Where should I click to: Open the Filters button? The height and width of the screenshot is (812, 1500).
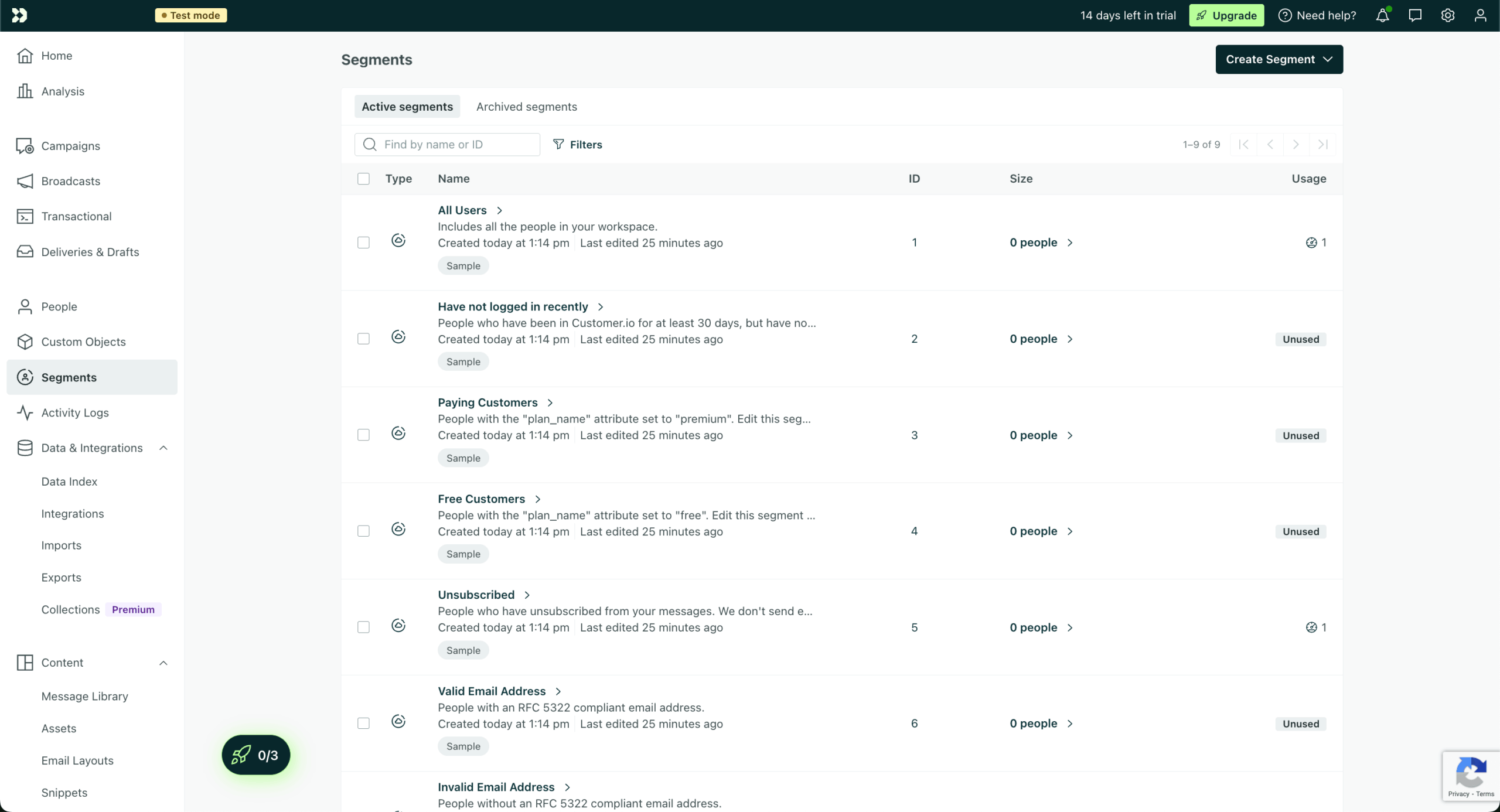coord(577,144)
